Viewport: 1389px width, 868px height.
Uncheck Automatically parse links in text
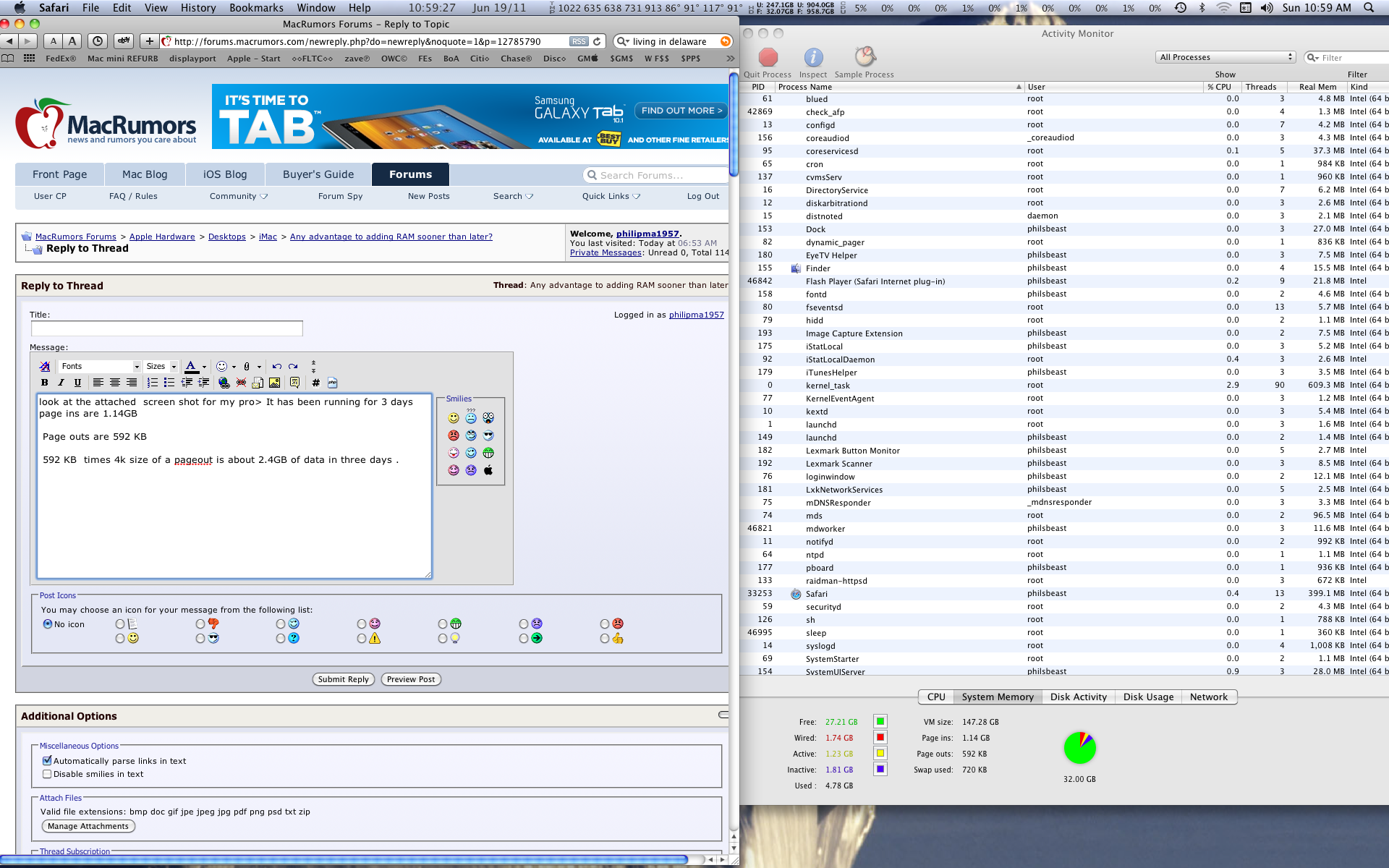click(47, 761)
